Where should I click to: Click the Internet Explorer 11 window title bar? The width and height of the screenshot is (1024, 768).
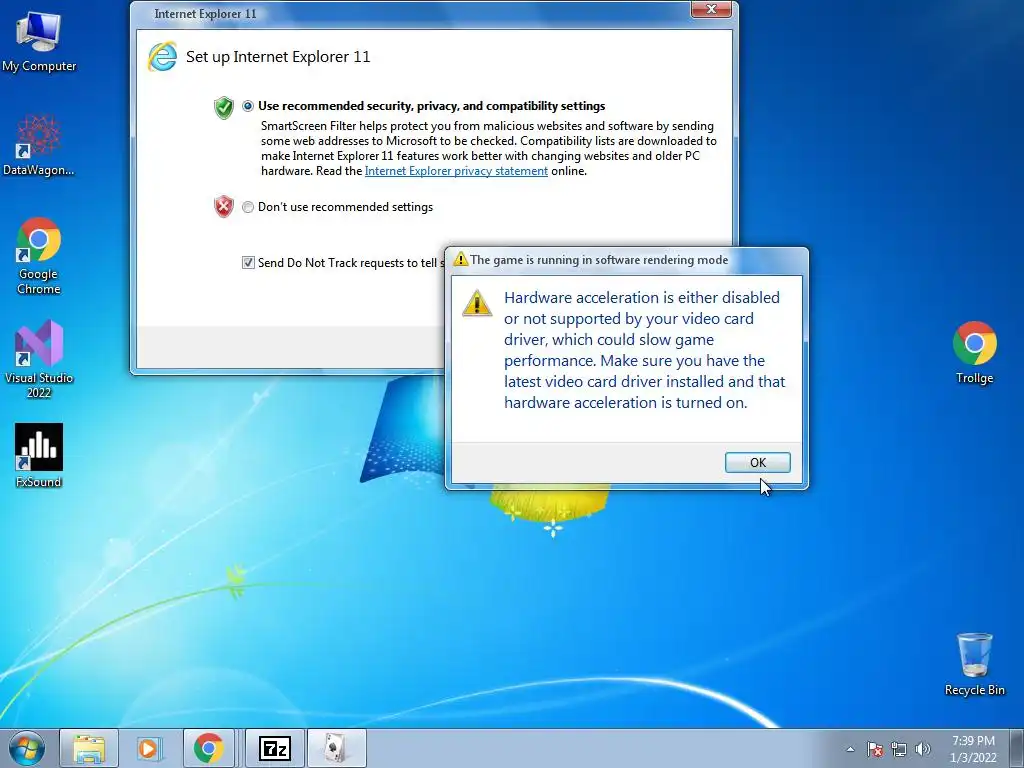(411, 14)
